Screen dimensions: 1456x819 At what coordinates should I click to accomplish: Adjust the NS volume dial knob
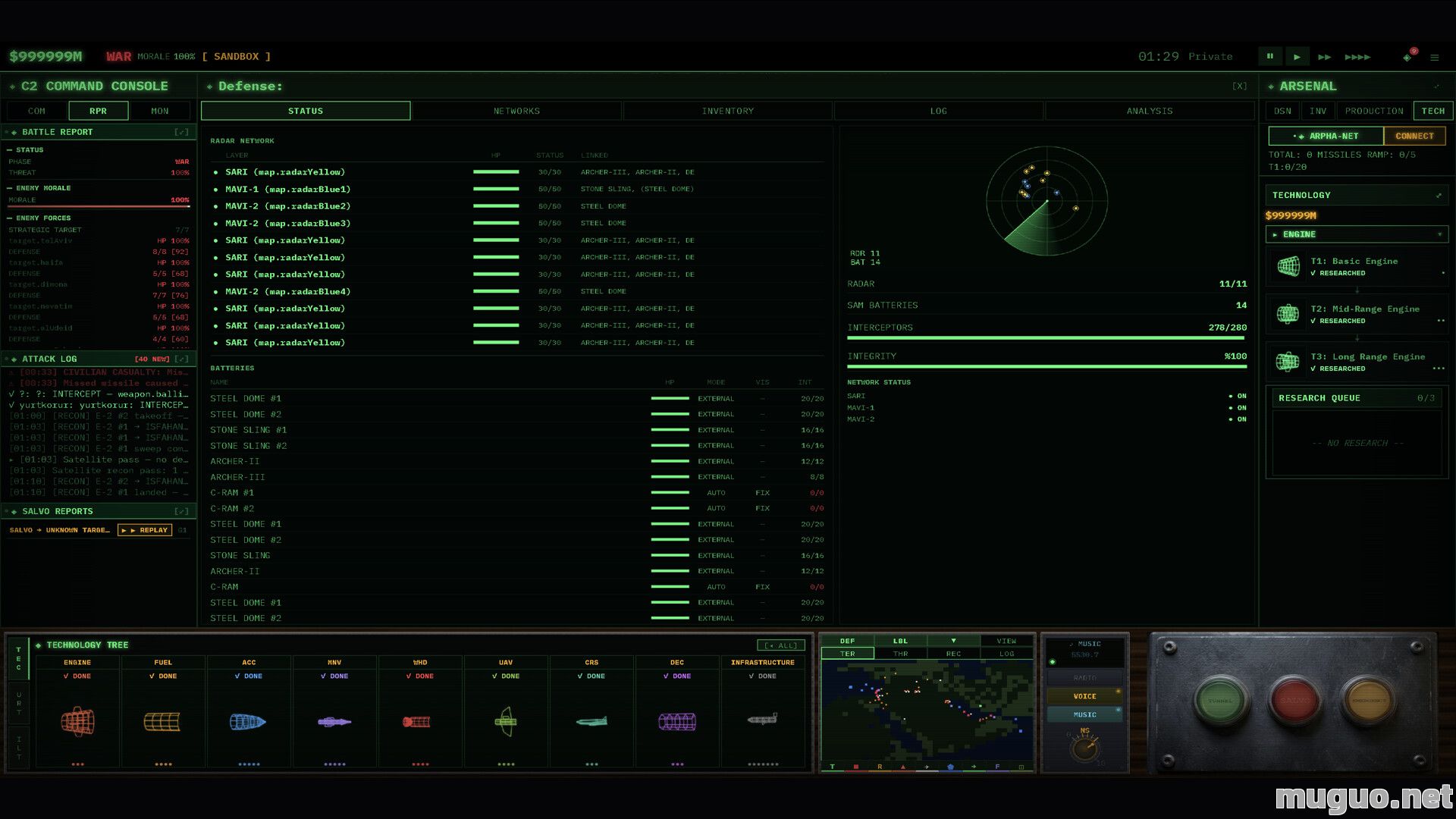click(1084, 748)
